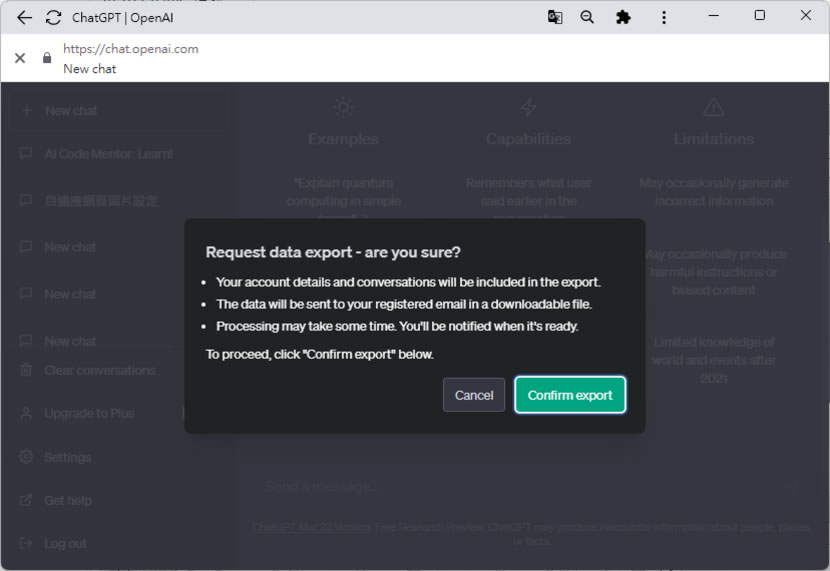Click the X icon beside the address
Screen dimensions: 830x571
(20, 58)
